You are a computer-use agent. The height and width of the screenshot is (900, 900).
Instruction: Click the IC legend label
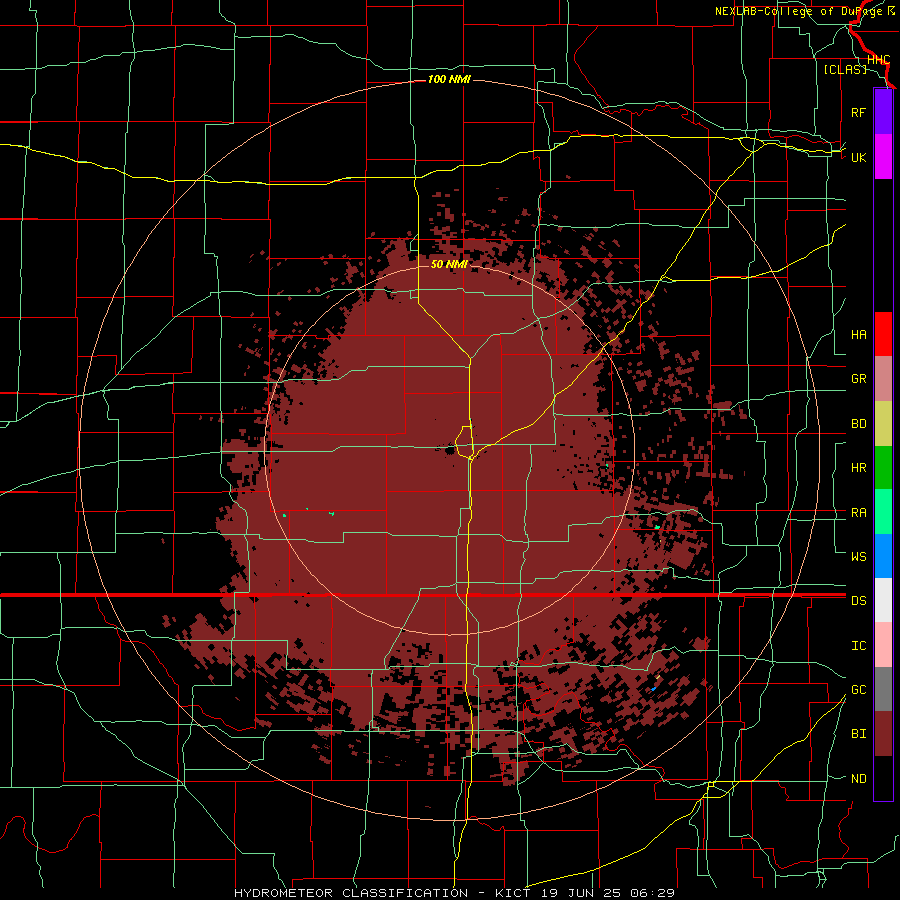point(858,645)
